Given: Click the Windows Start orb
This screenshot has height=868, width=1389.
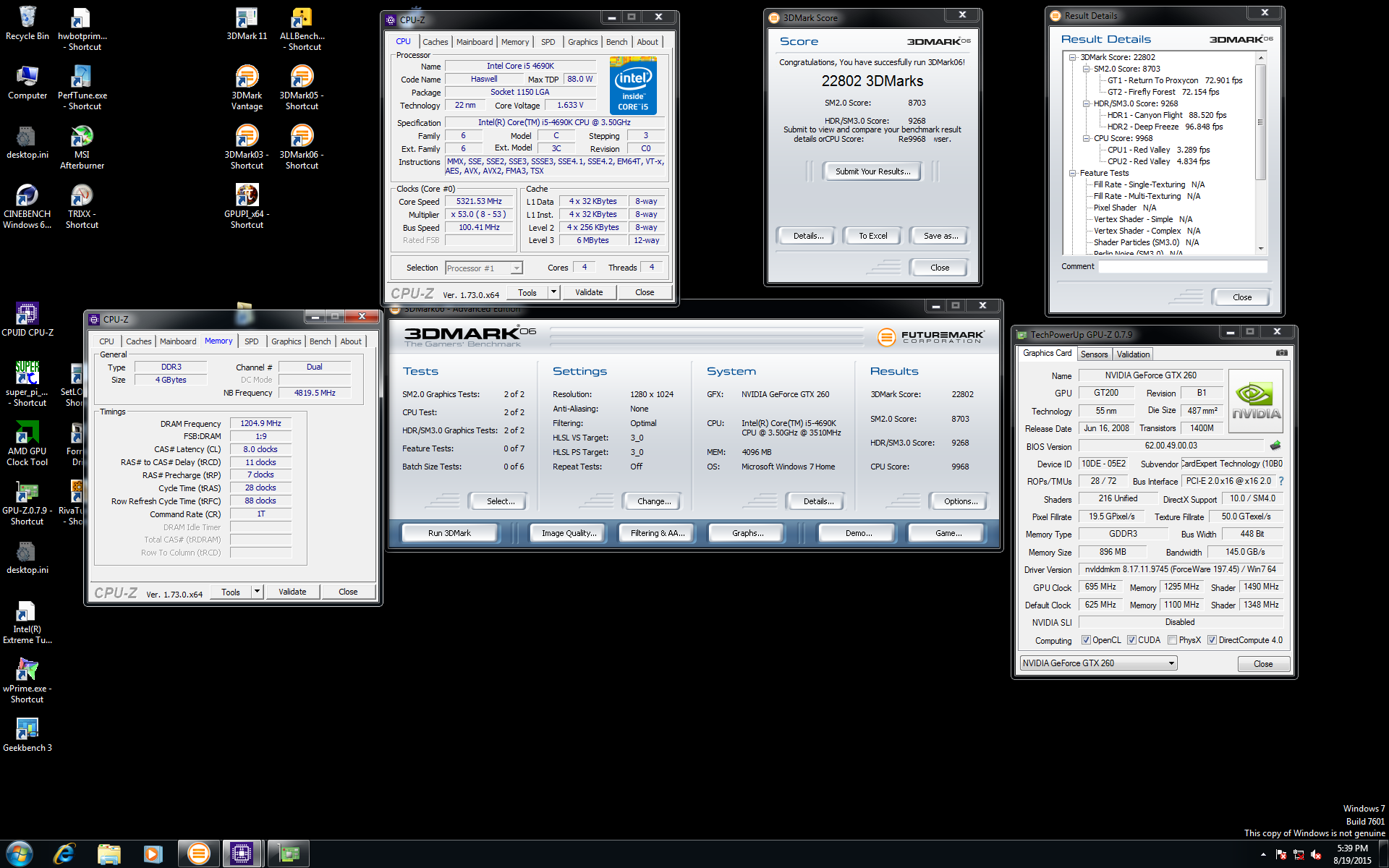Looking at the screenshot, I should click(x=20, y=854).
